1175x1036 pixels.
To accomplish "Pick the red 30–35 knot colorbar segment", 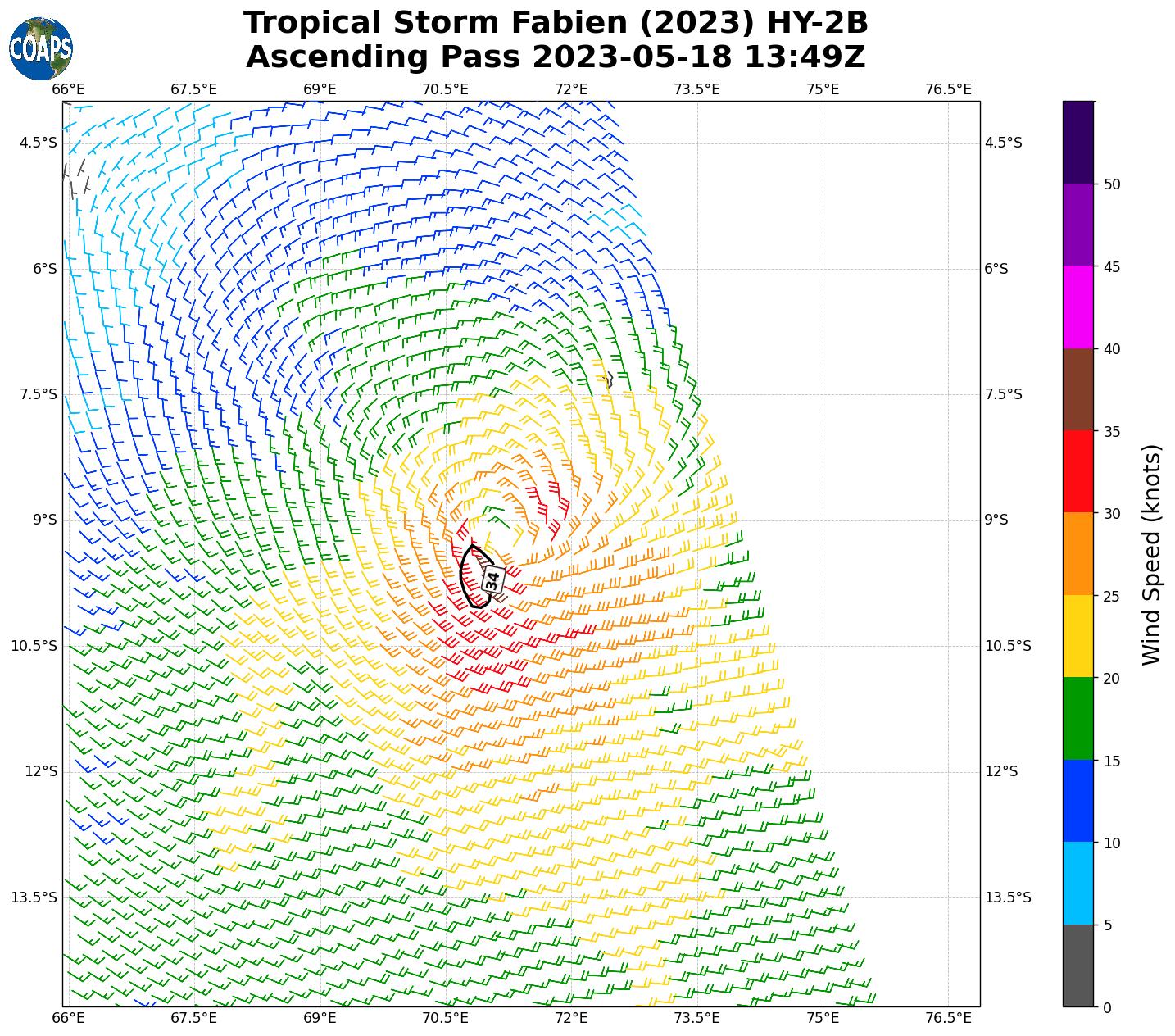I will 1077,471.
